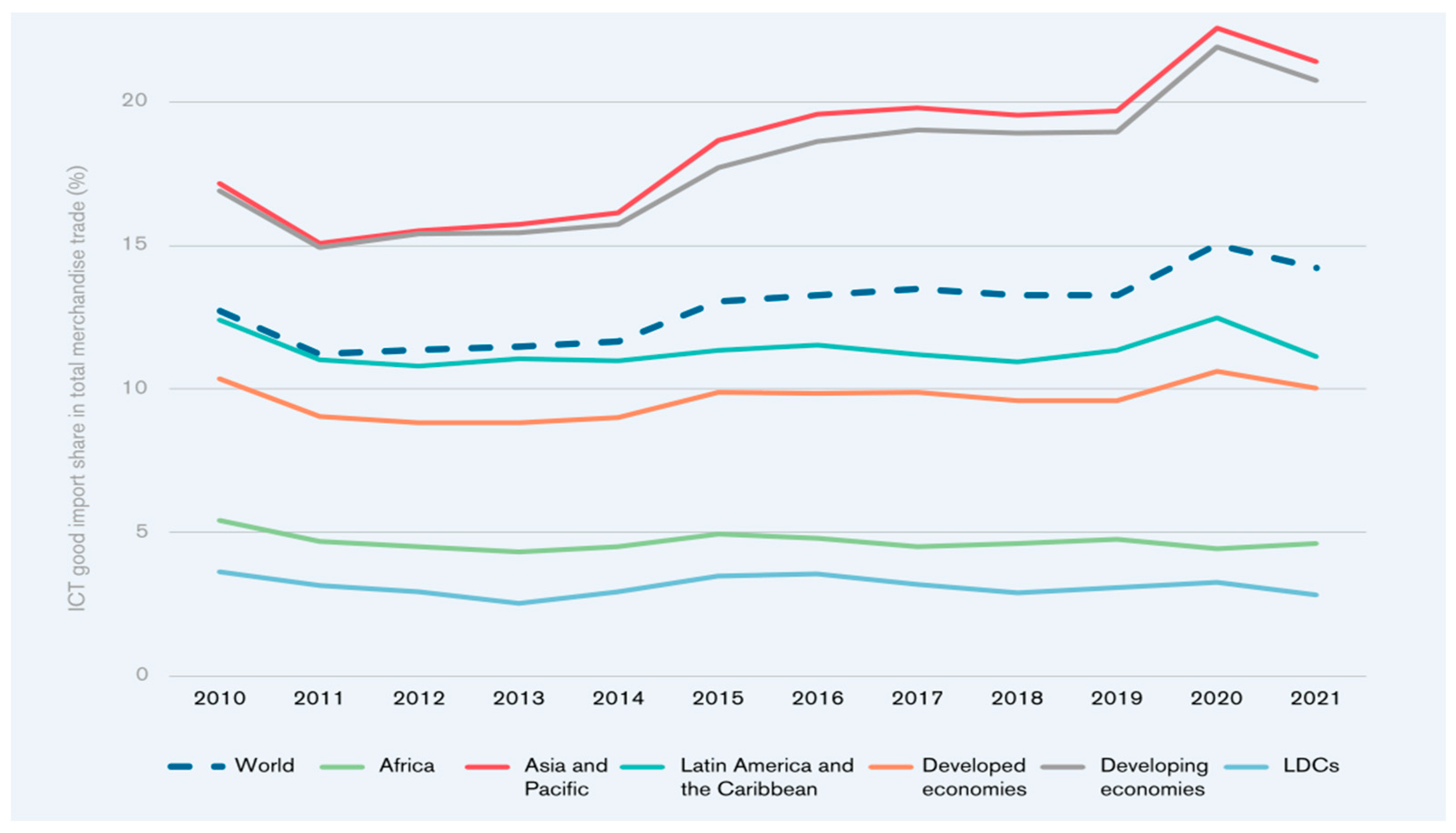Click the light blue LDCs line at 2013

click(519, 603)
